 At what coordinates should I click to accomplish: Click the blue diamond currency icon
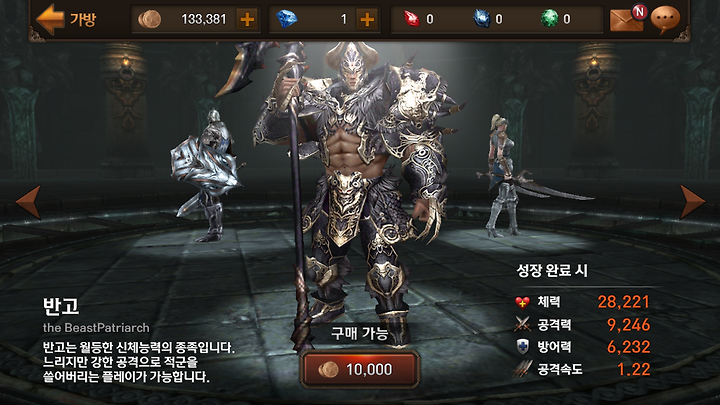pyautogui.click(x=287, y=19)
